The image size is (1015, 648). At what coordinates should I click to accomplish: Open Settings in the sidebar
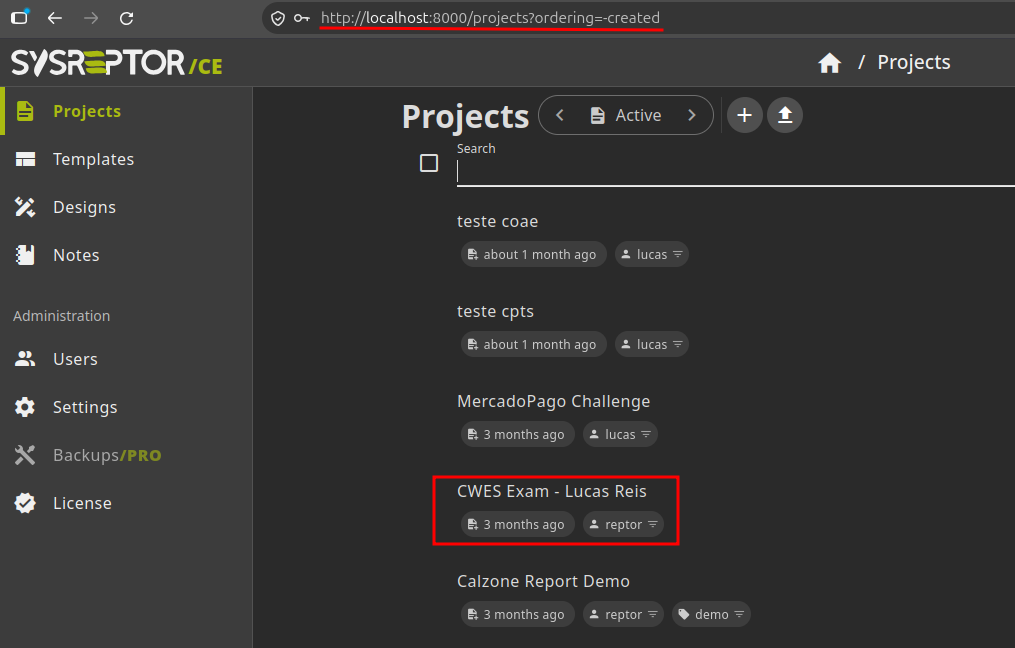pyautogui.click(x=126, y=407)
